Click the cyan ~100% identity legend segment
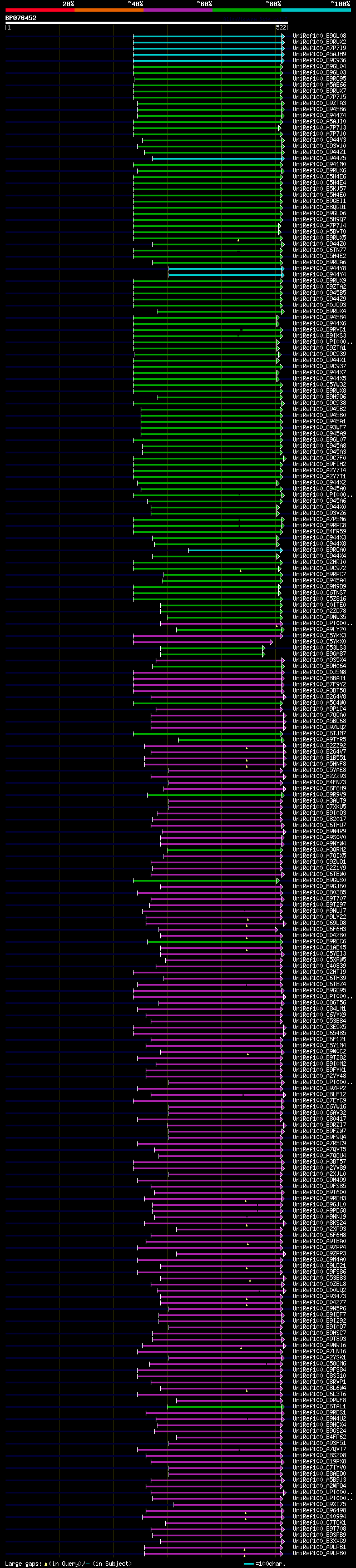This screenshot has width=356, height=1568. tap(316, 10)
